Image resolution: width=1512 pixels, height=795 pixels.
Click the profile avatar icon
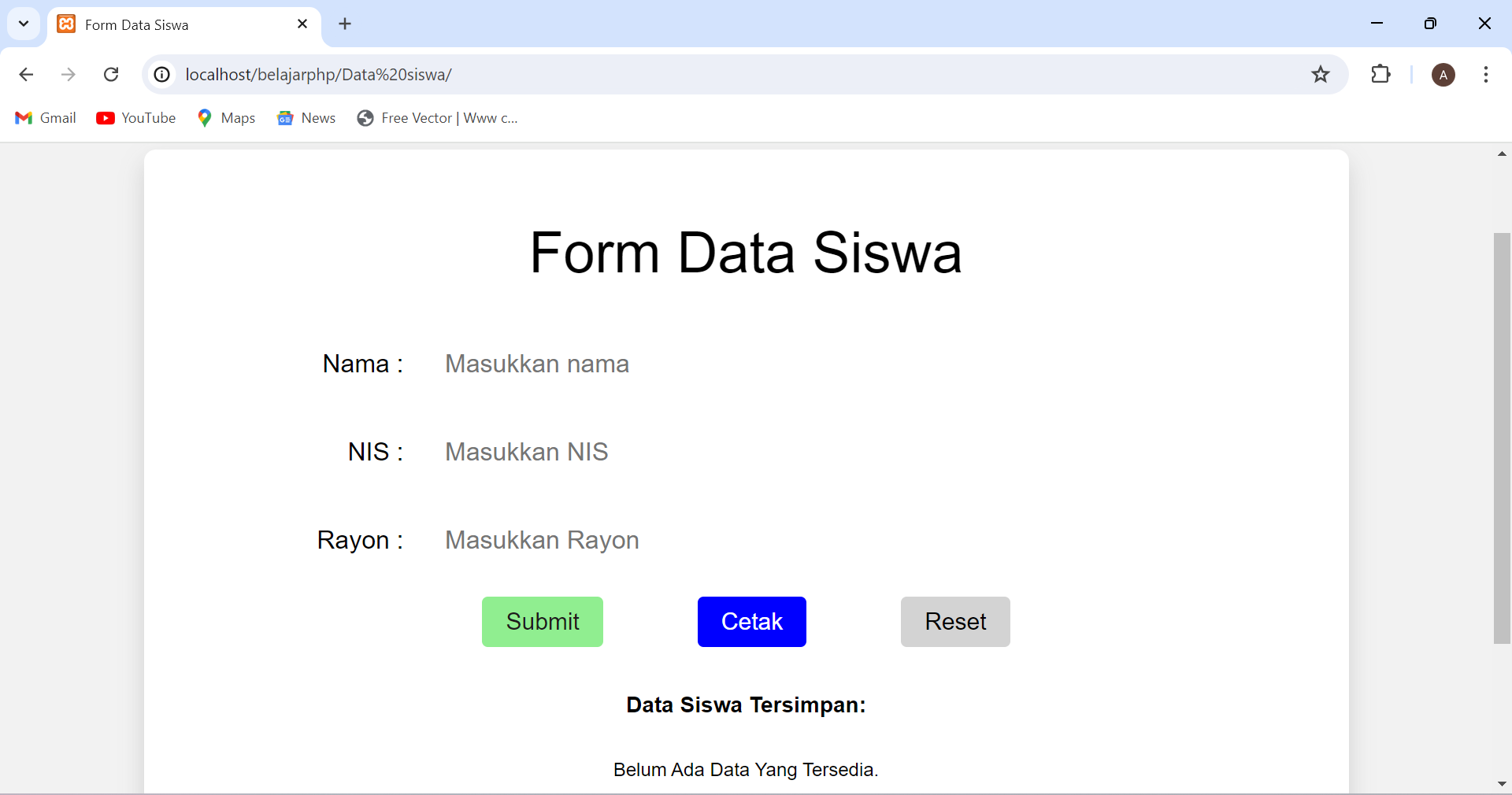(1443, 75)
